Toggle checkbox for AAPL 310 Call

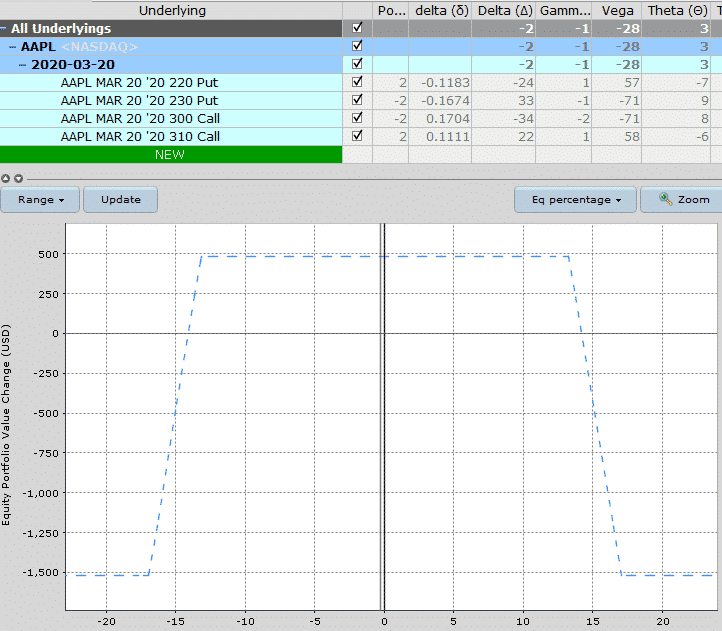(x=357, y=136)
